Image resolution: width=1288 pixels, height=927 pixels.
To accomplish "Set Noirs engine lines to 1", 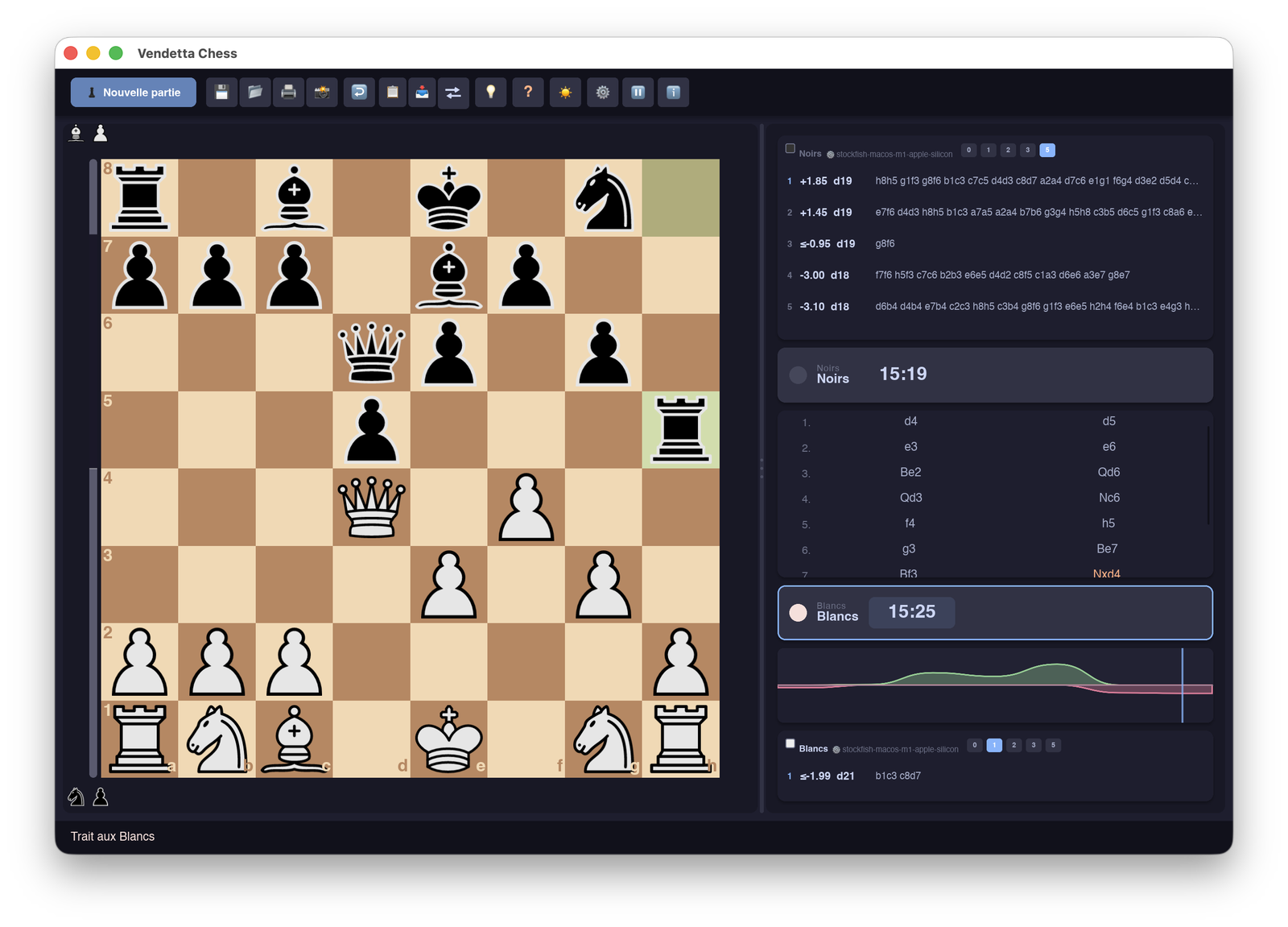I will tap(989, 150).
